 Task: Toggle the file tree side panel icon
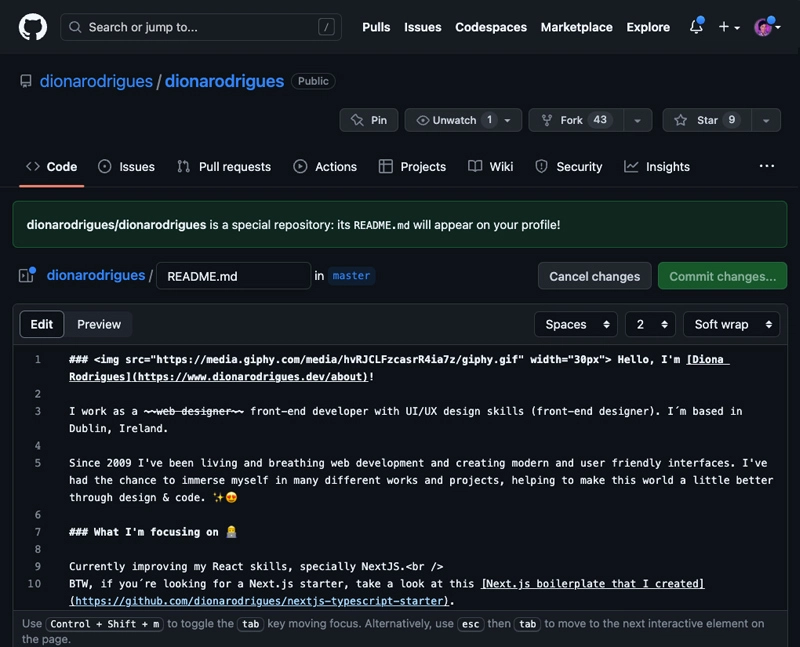(x=27, y=276)
